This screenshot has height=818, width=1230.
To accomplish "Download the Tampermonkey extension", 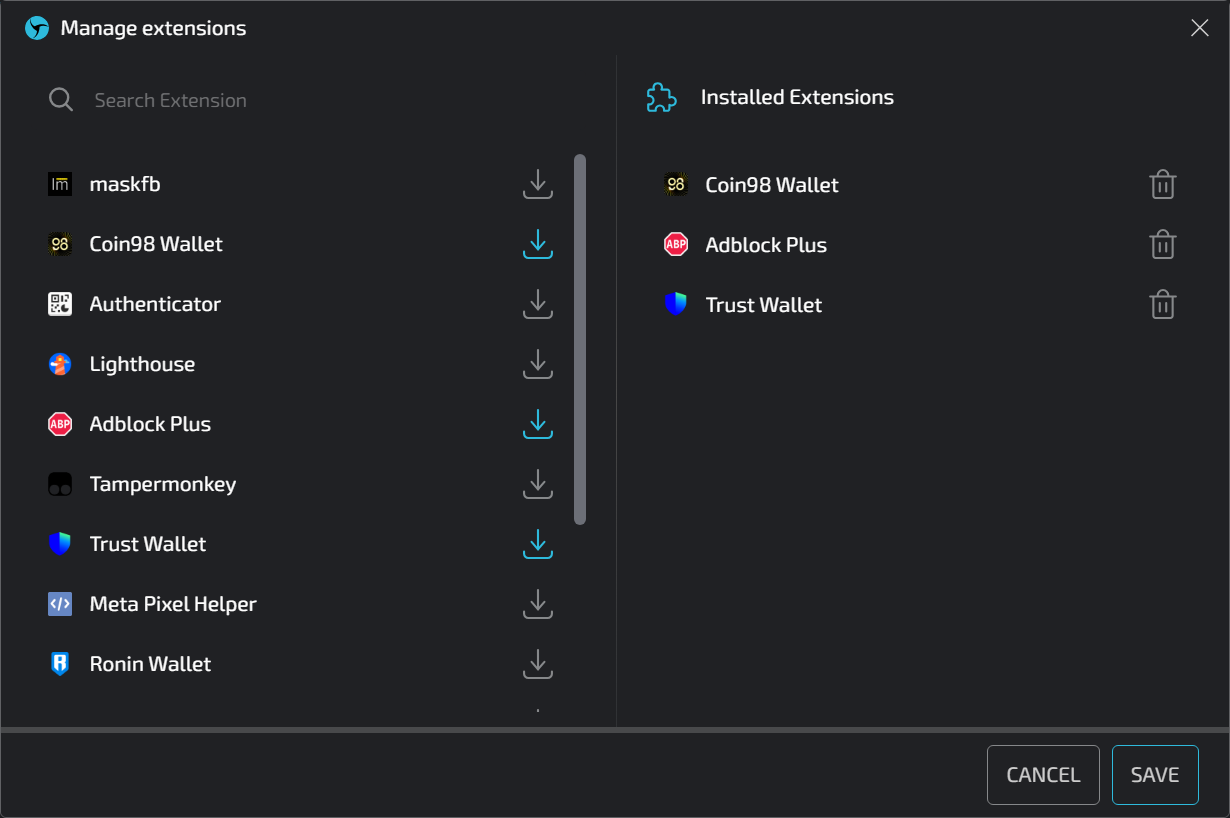I will (538, 484).
